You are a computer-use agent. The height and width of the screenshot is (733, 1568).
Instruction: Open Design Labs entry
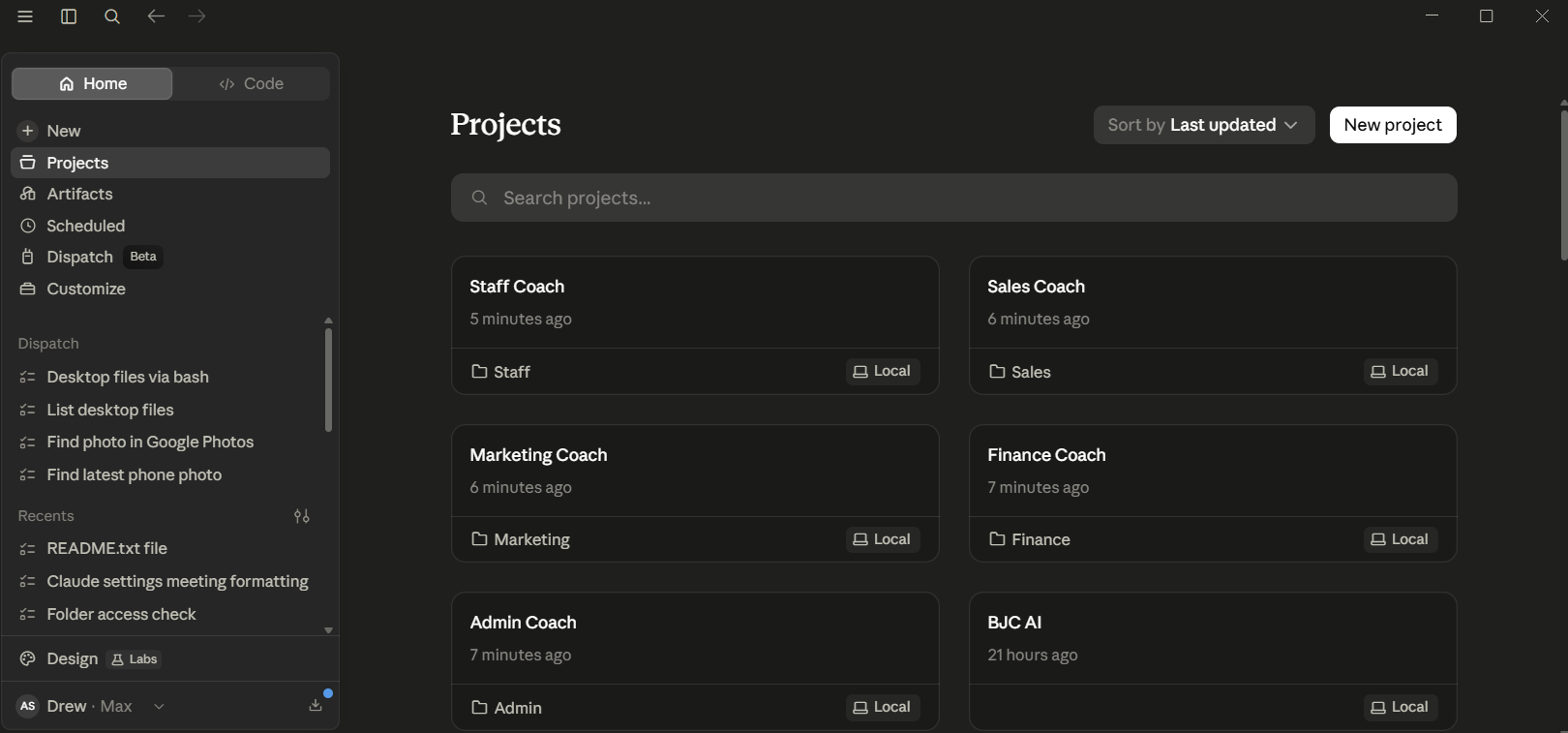pyautogui.click(x=170, y=658)
